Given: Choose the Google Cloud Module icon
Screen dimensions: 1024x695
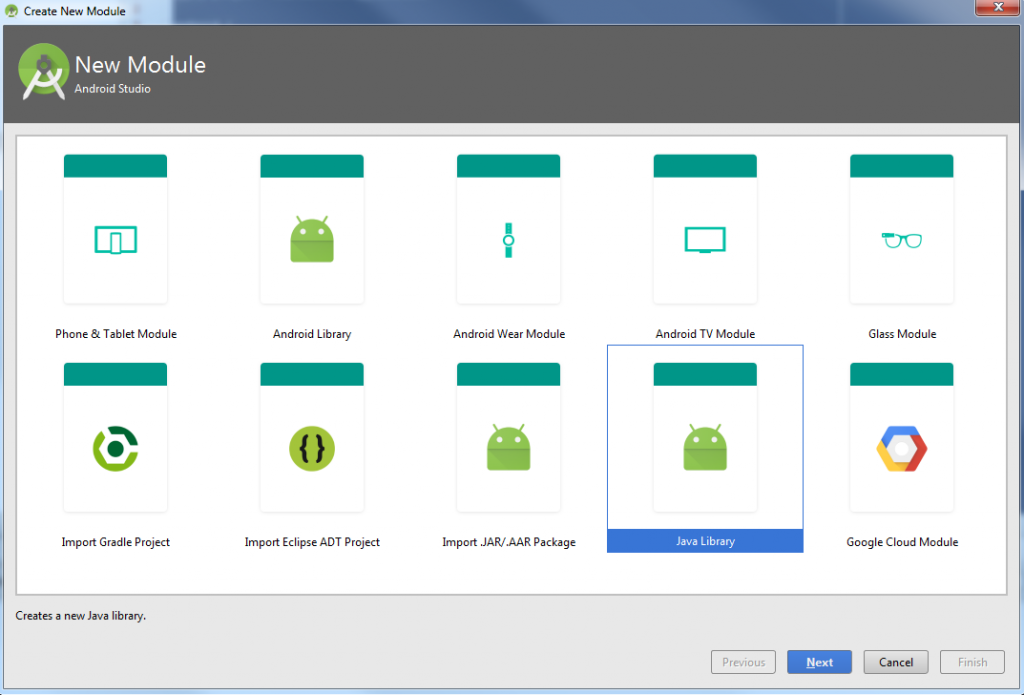Looking at the screenshot, I should click(x=901, y=437).
